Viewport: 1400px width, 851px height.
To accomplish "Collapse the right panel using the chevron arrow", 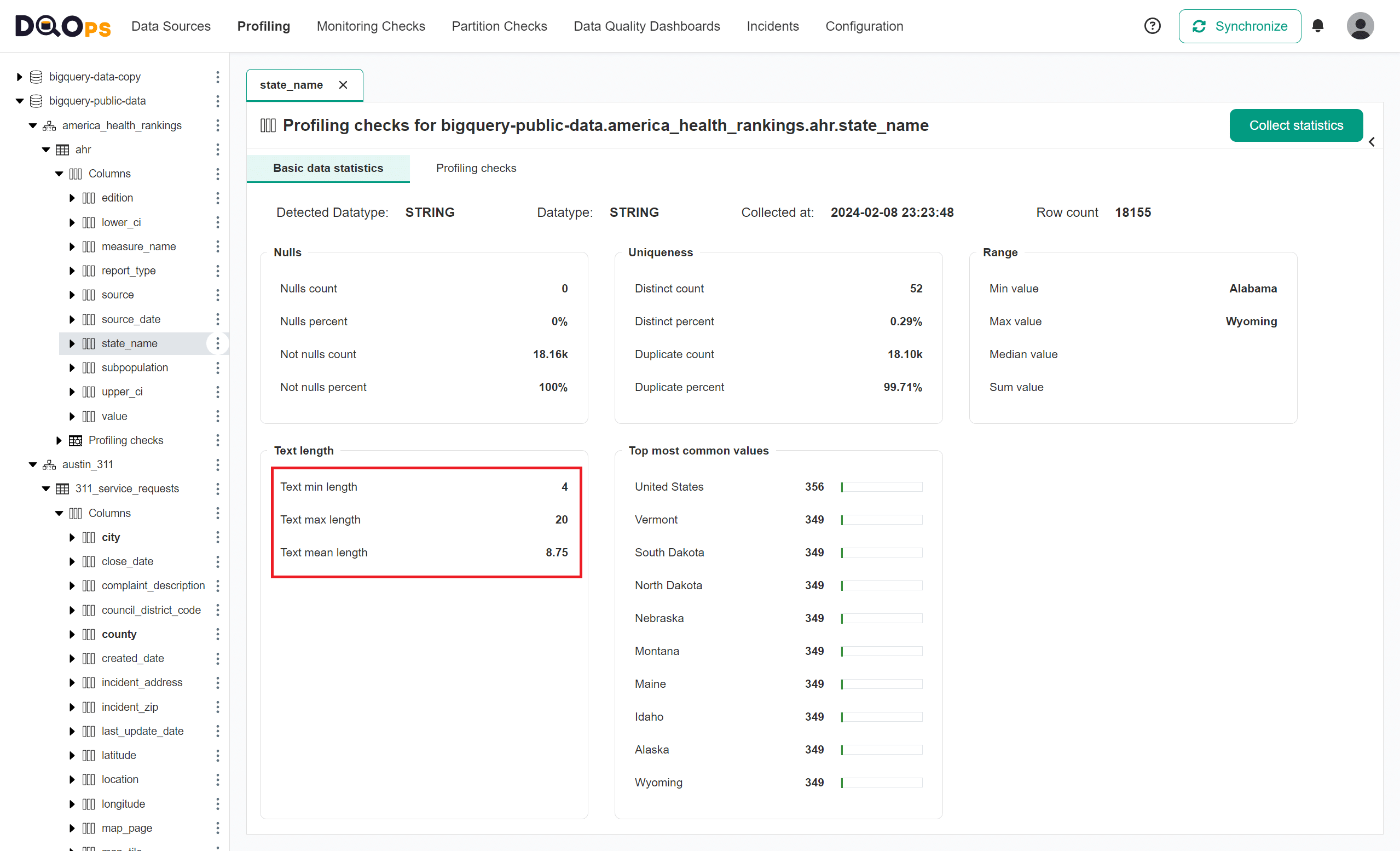I will 1371,141.
